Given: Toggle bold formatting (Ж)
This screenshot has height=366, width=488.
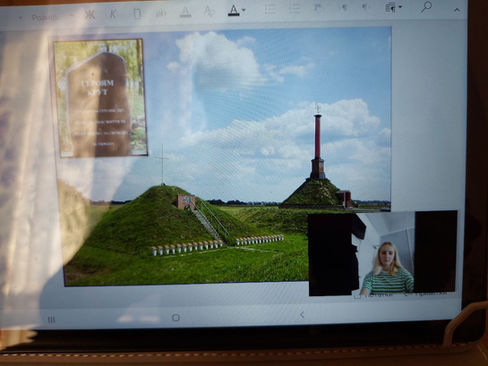Looking at the screenshot, I should coord(89,14).
